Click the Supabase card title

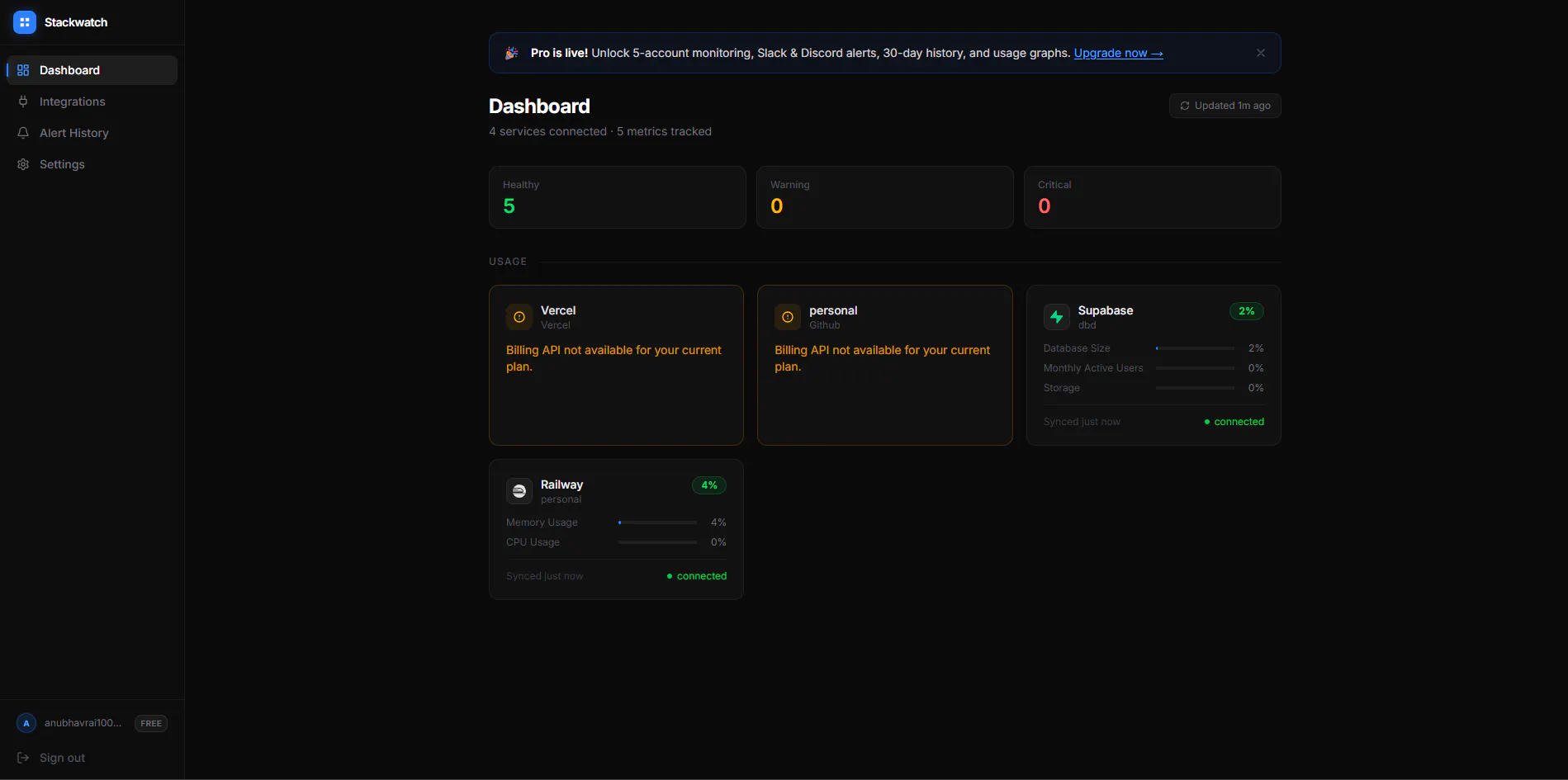pos(1106,310)
